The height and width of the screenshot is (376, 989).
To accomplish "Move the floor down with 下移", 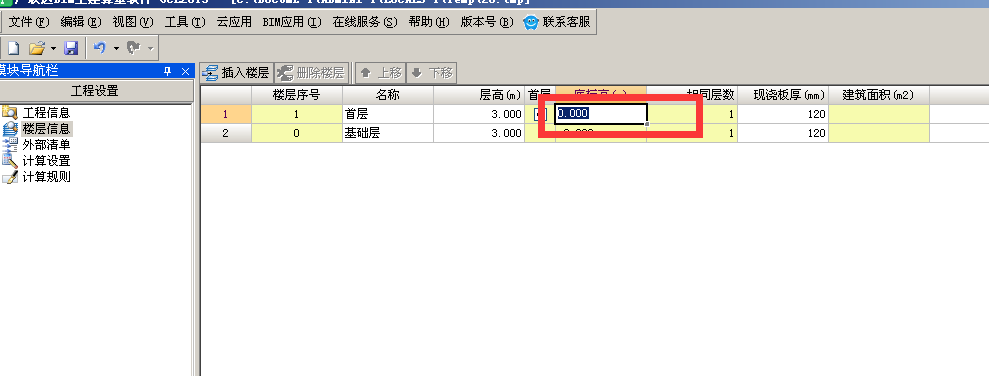I will 432,73.
